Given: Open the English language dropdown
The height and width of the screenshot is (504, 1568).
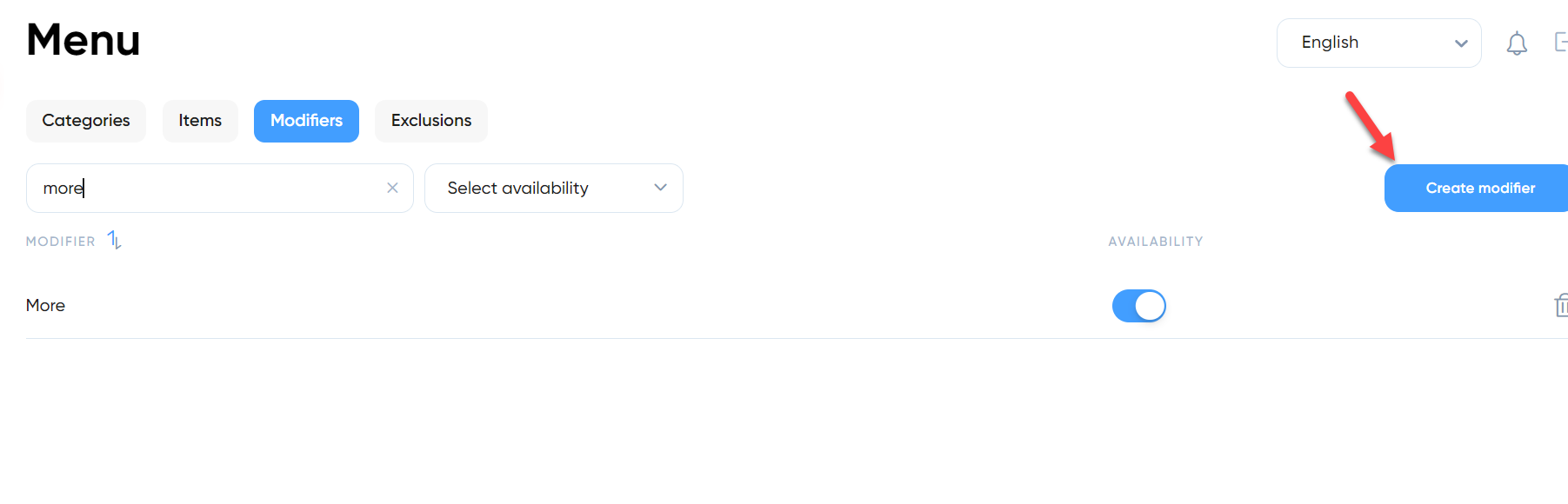Looking at the screenshot, I should click(1378, 43).
